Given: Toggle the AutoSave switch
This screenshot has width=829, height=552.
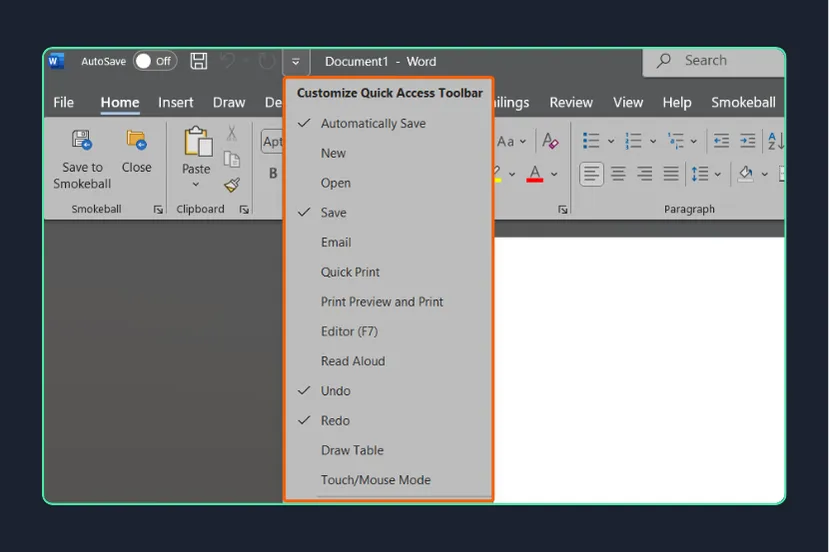Looking at the screenshot, I should (x=155, y=61).
